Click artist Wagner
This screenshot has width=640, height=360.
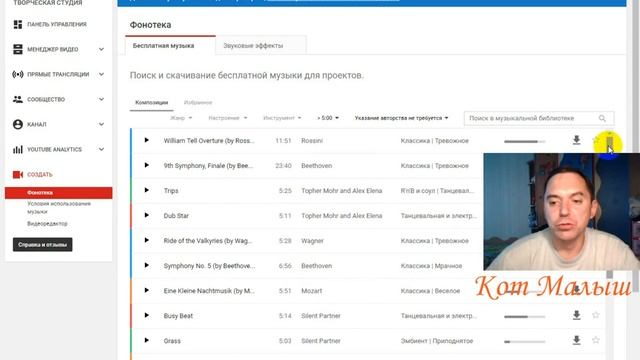(312, 241)
